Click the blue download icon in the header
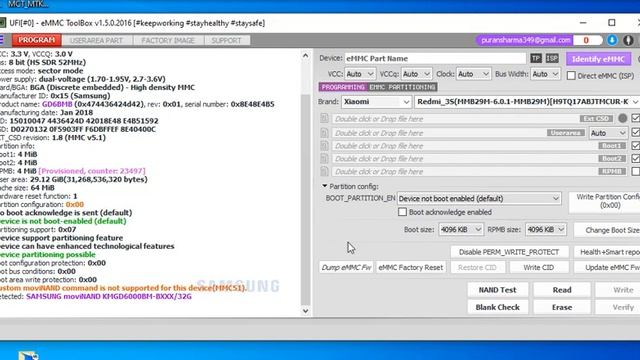This screenshot has width=640, height=360. (x=612, y=40)
